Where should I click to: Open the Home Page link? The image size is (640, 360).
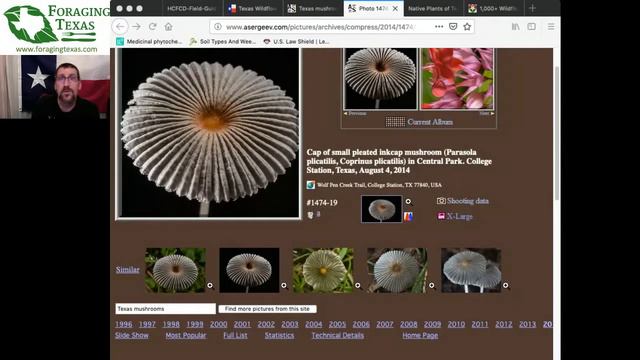click(x=420, y=336)
